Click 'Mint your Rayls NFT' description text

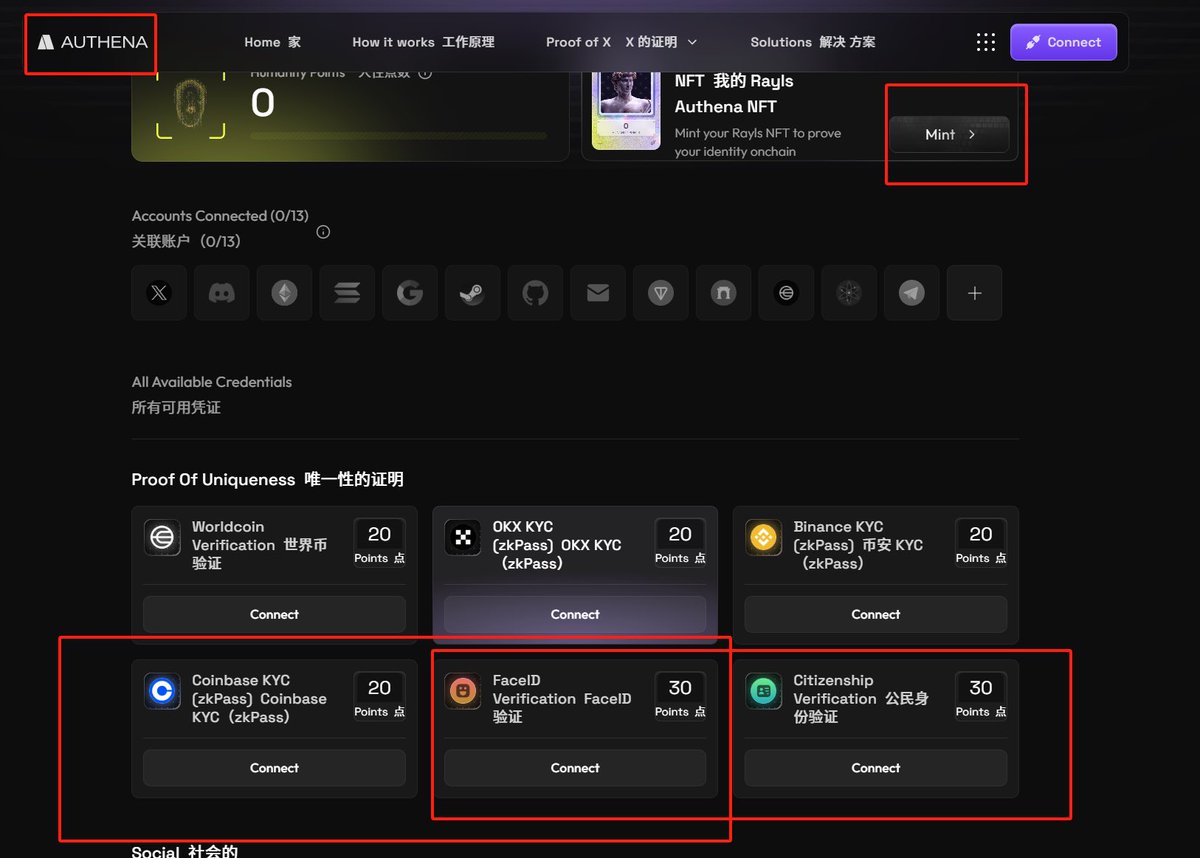(x=758, y=142)
